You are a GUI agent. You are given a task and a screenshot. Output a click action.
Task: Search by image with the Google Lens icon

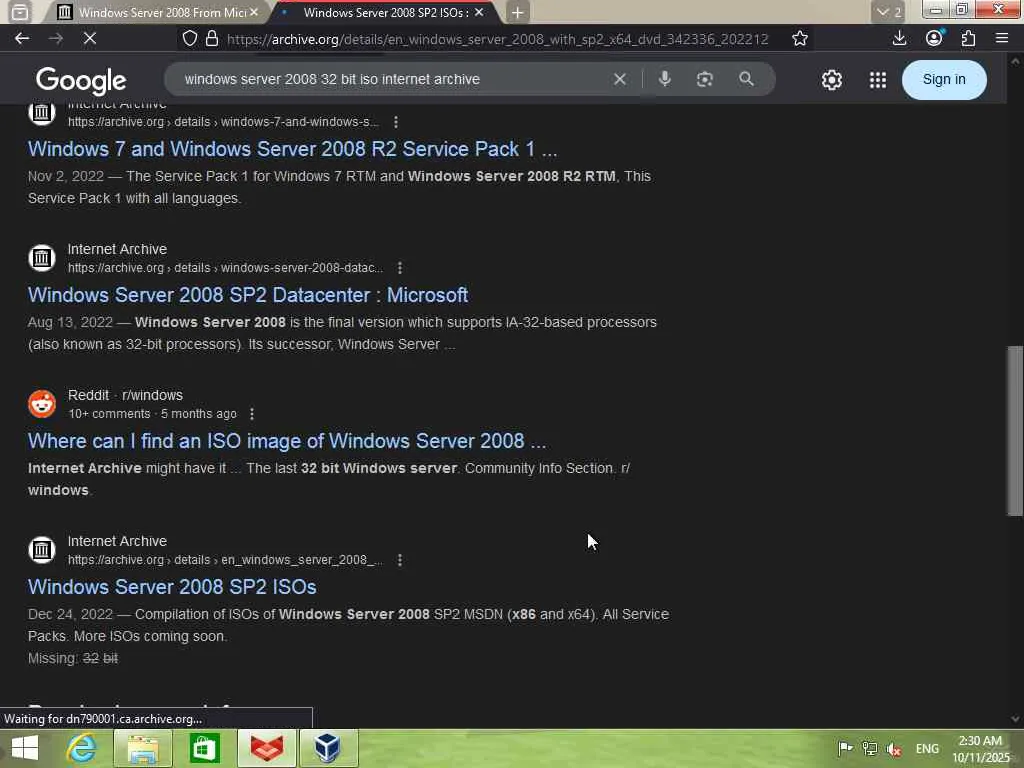pyautogui.click(x=705, y=79)
